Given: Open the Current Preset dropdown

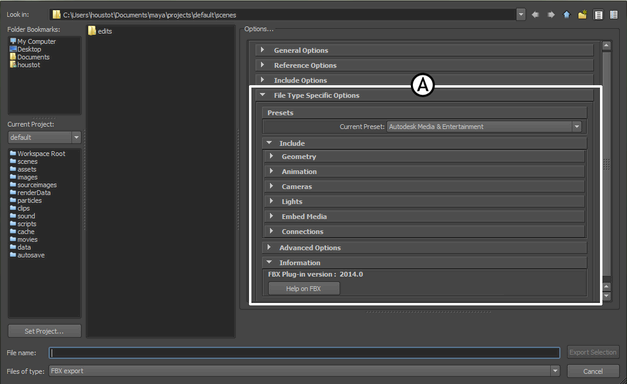Looking at the screenshot, I should tap(484, 127).
